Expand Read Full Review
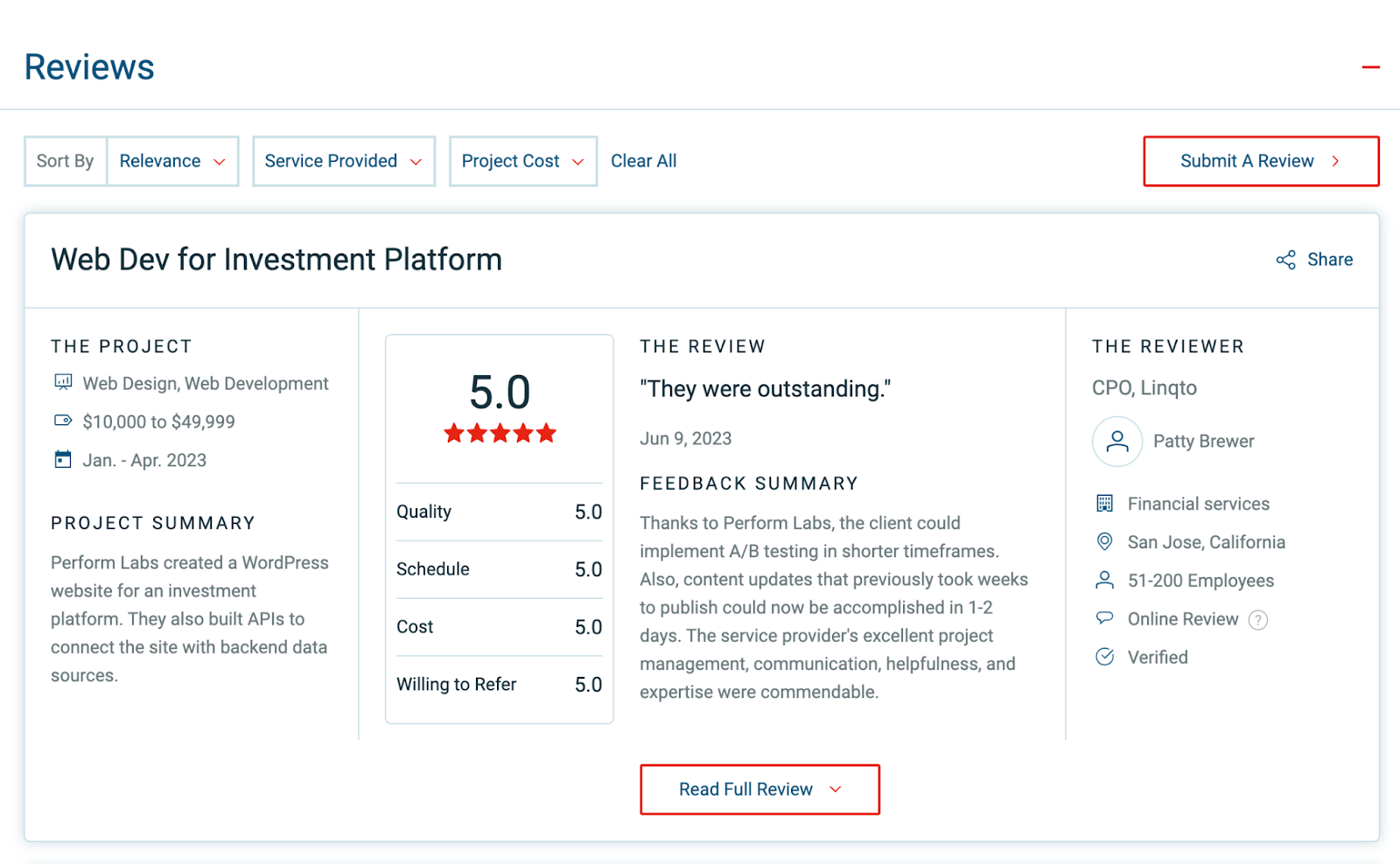 (759, 790)
